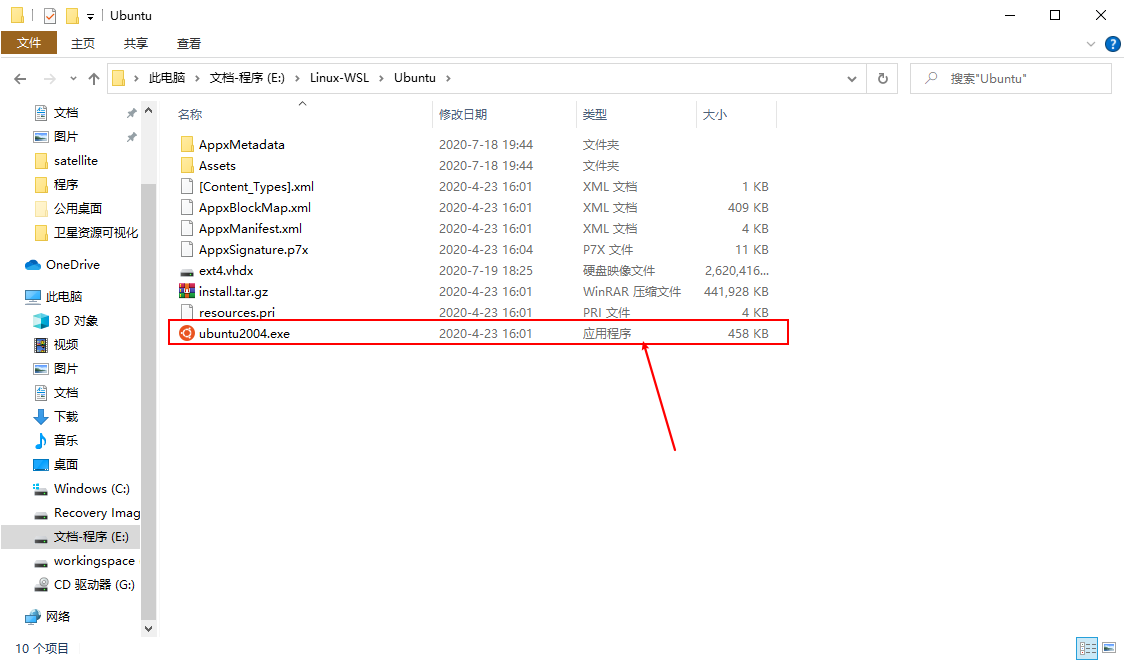
Task: Open the 公用桌面 folder in sidebar
Action: [x=77, y=208]
